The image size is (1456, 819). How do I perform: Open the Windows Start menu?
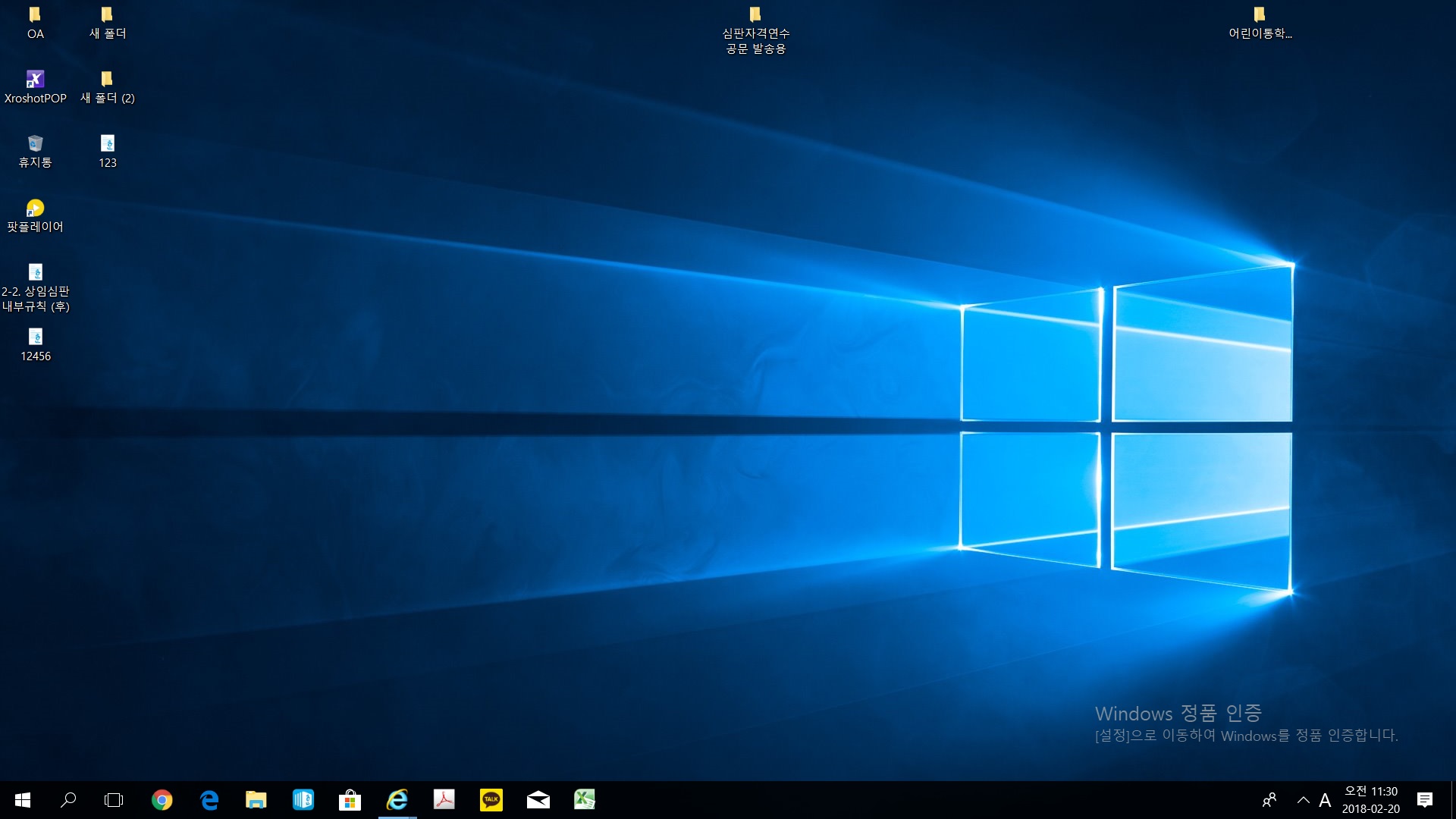[x=23, y=800]
